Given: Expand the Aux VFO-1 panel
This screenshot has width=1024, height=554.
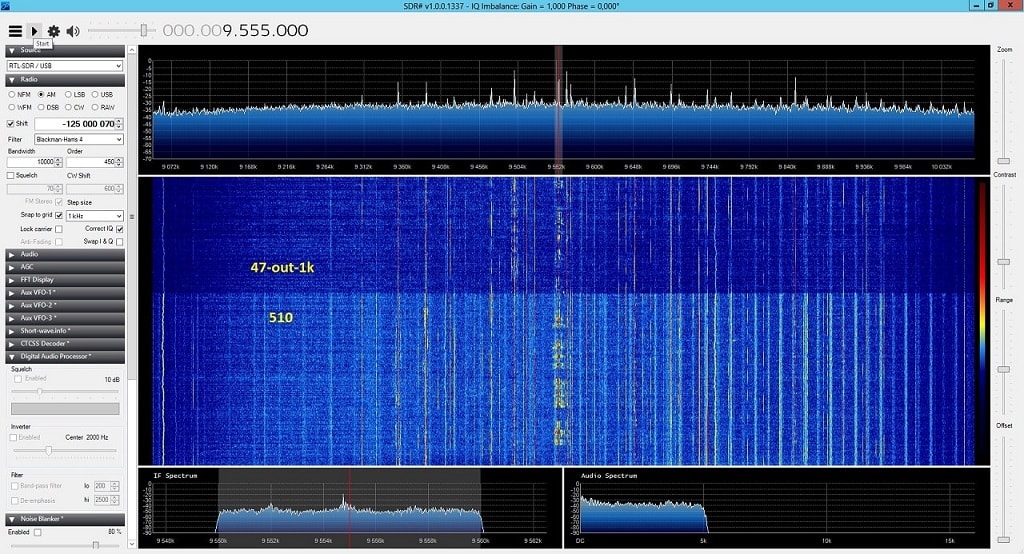Looking at the screenshot, I should 65,293.
